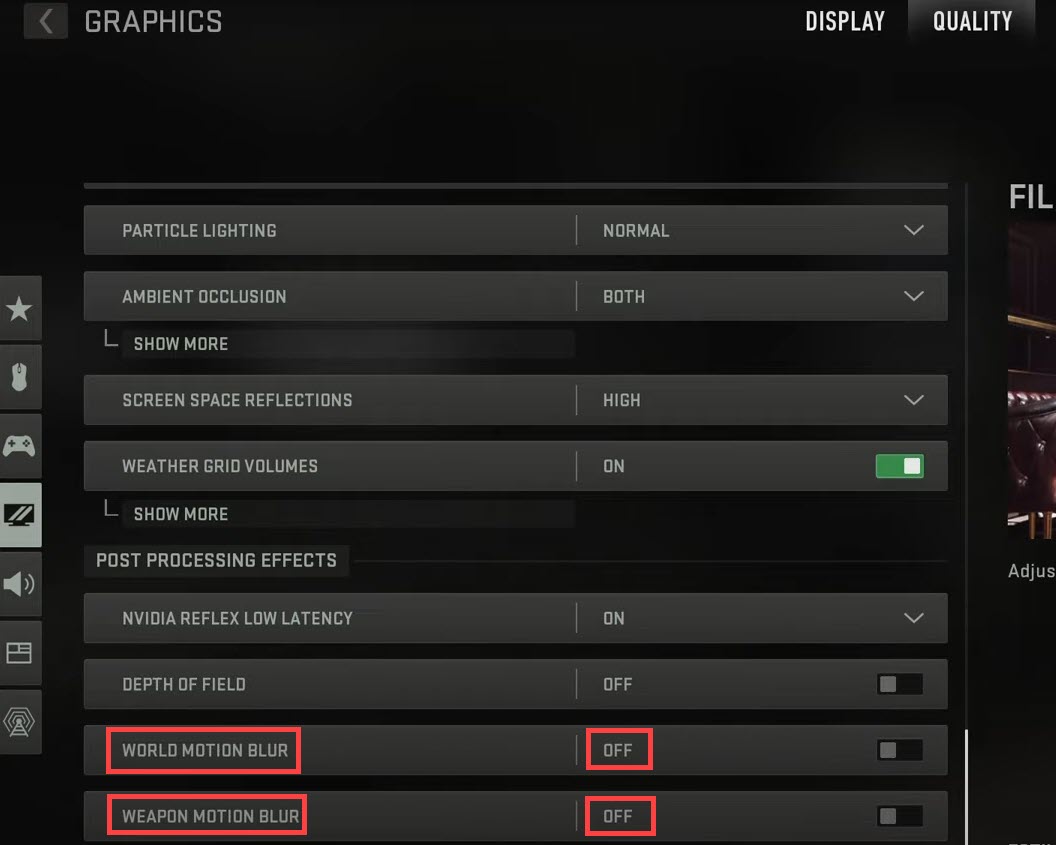Screen dimensions: 1056x845
Task: Open Screen Space Reflections dropdown
Action: 912,400
